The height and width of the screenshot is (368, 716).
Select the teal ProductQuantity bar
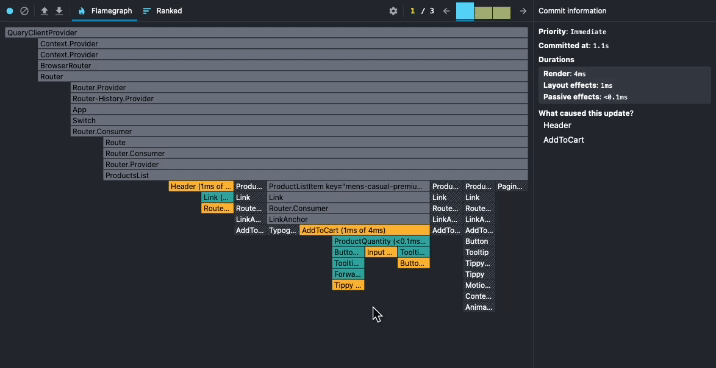381,241
